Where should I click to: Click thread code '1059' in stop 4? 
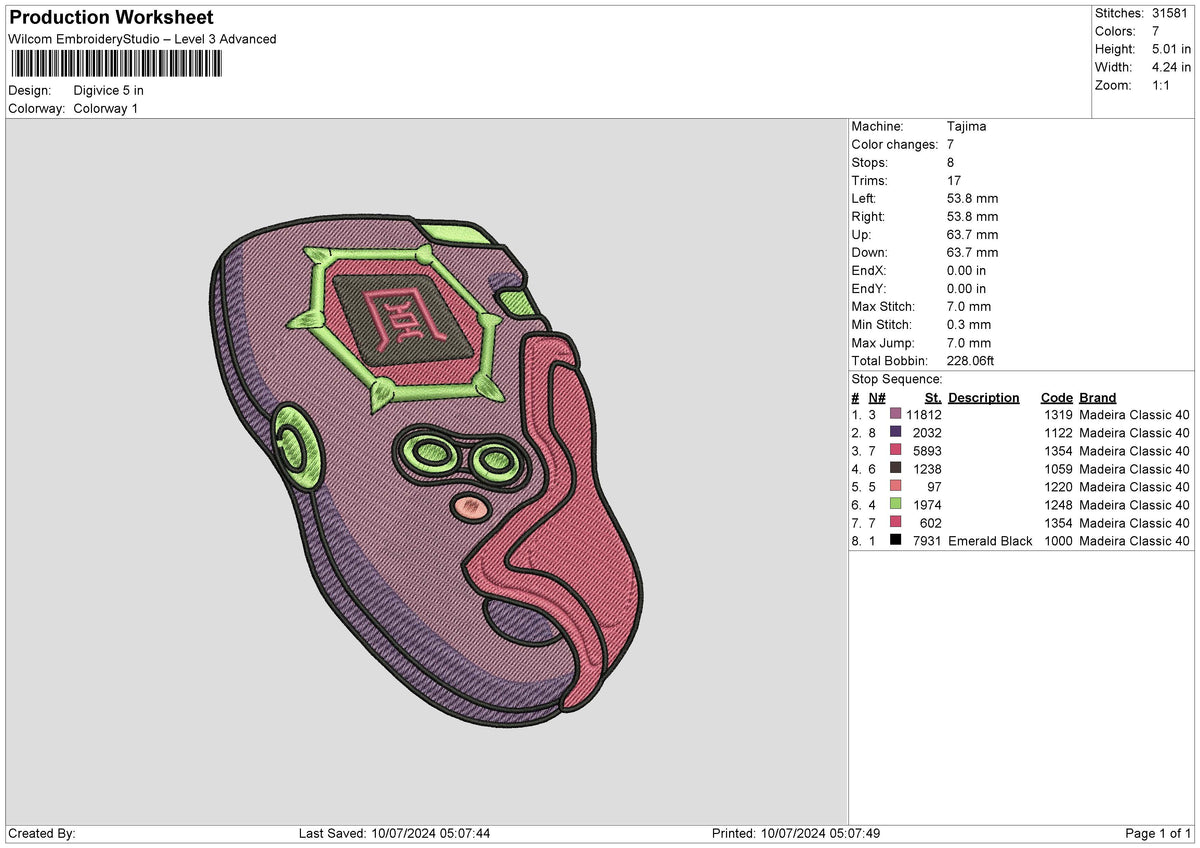point(1058,469)
